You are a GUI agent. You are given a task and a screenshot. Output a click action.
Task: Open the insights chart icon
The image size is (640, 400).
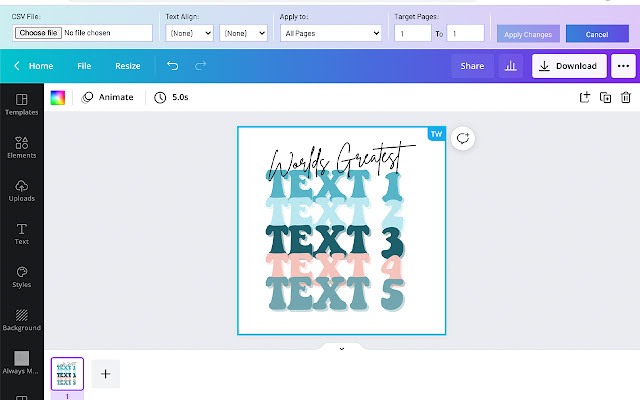tap(511, 66)
